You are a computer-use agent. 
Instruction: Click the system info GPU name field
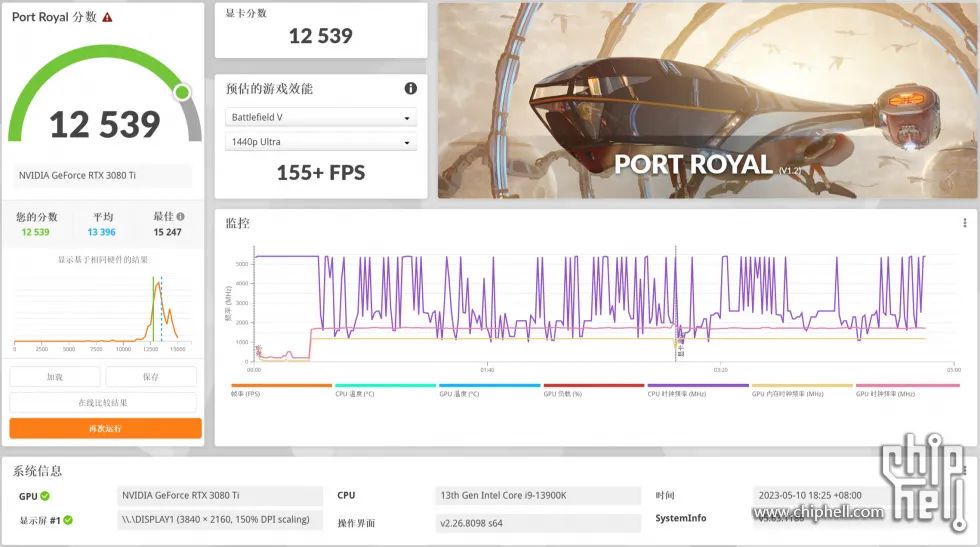(x=219, y=495)
